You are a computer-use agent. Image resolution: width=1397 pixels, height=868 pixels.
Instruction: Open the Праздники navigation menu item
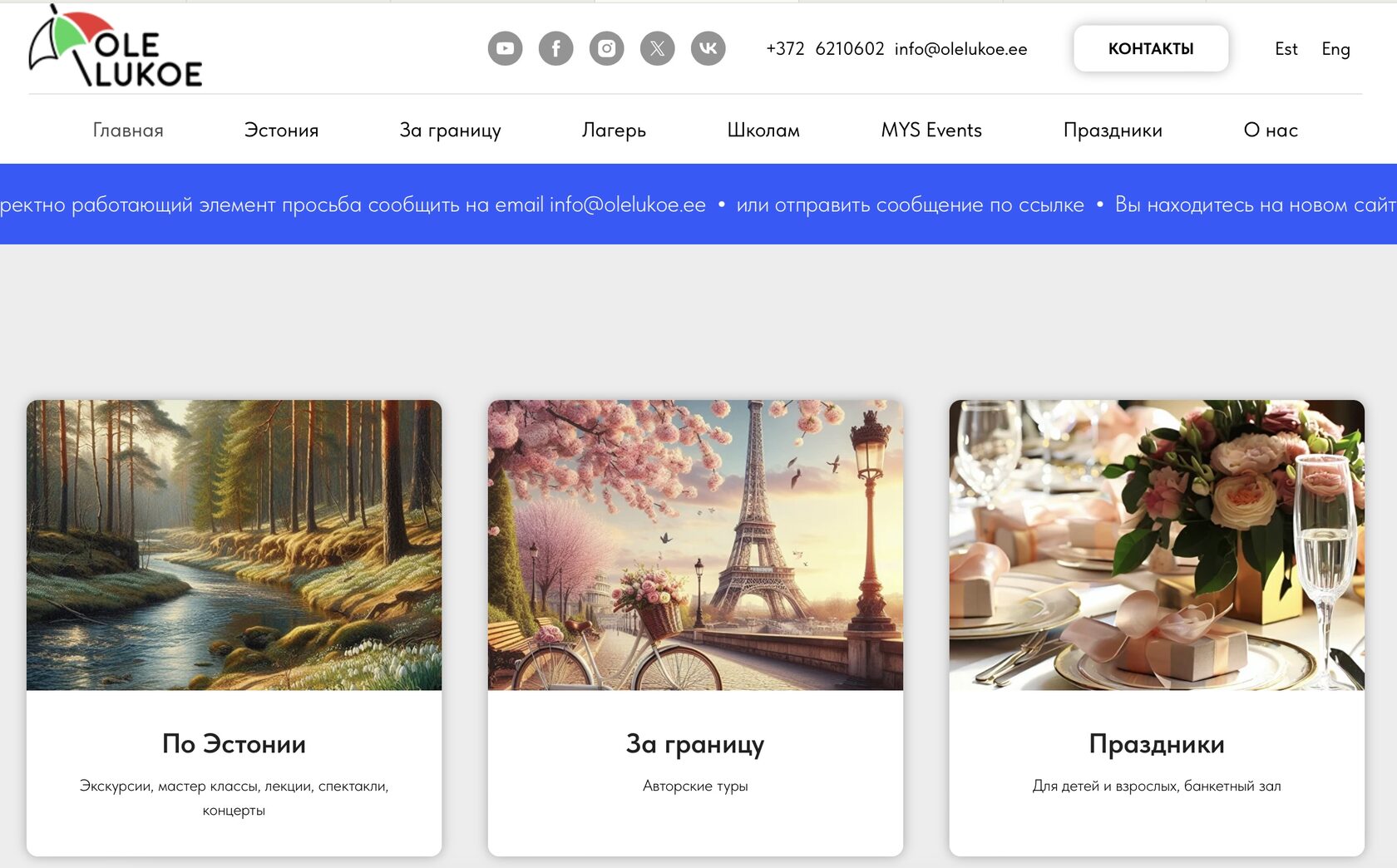[x=1113, y=131]
